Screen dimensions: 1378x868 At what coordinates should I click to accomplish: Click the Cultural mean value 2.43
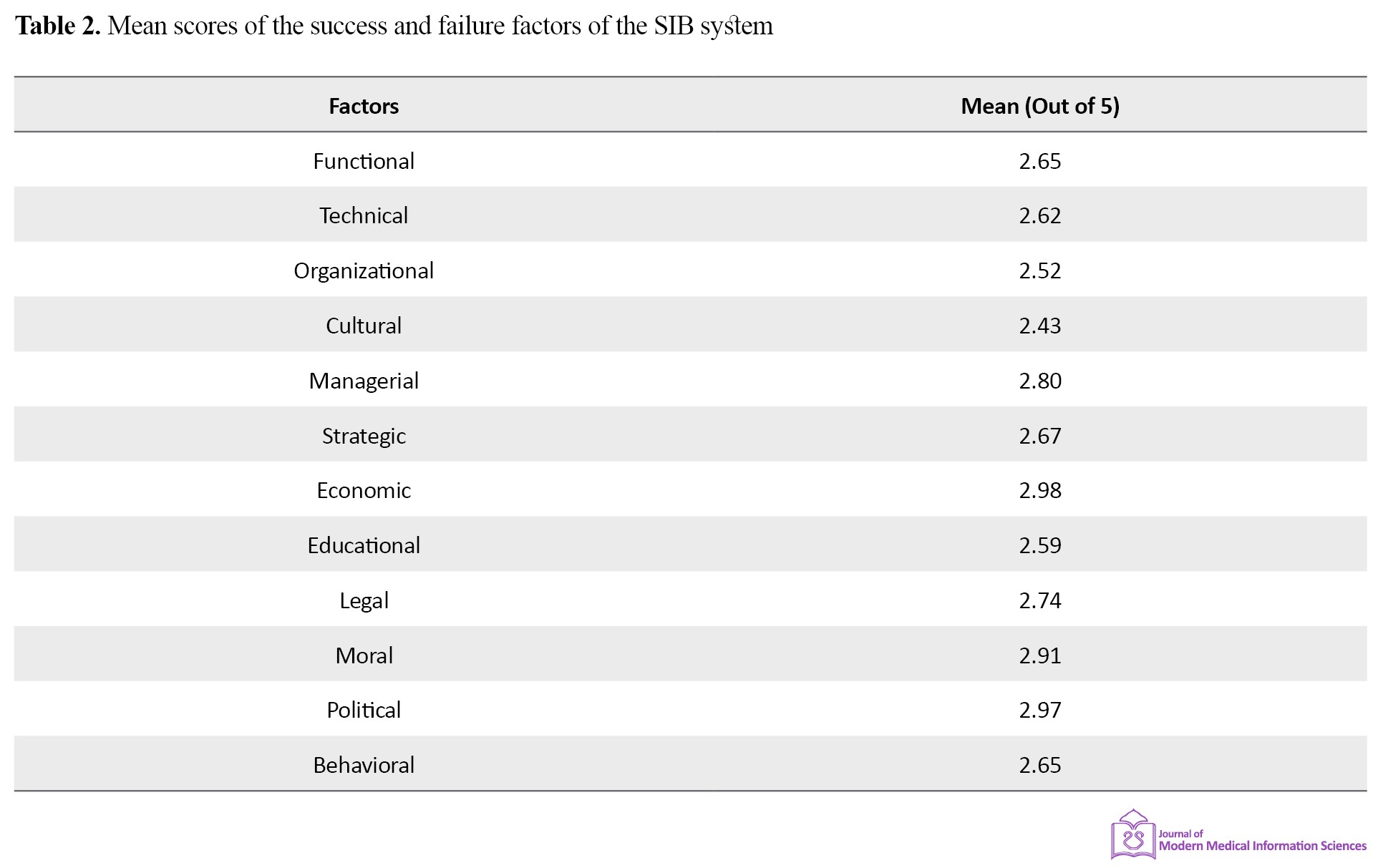pyautogui.click(x=1040, y=326)
